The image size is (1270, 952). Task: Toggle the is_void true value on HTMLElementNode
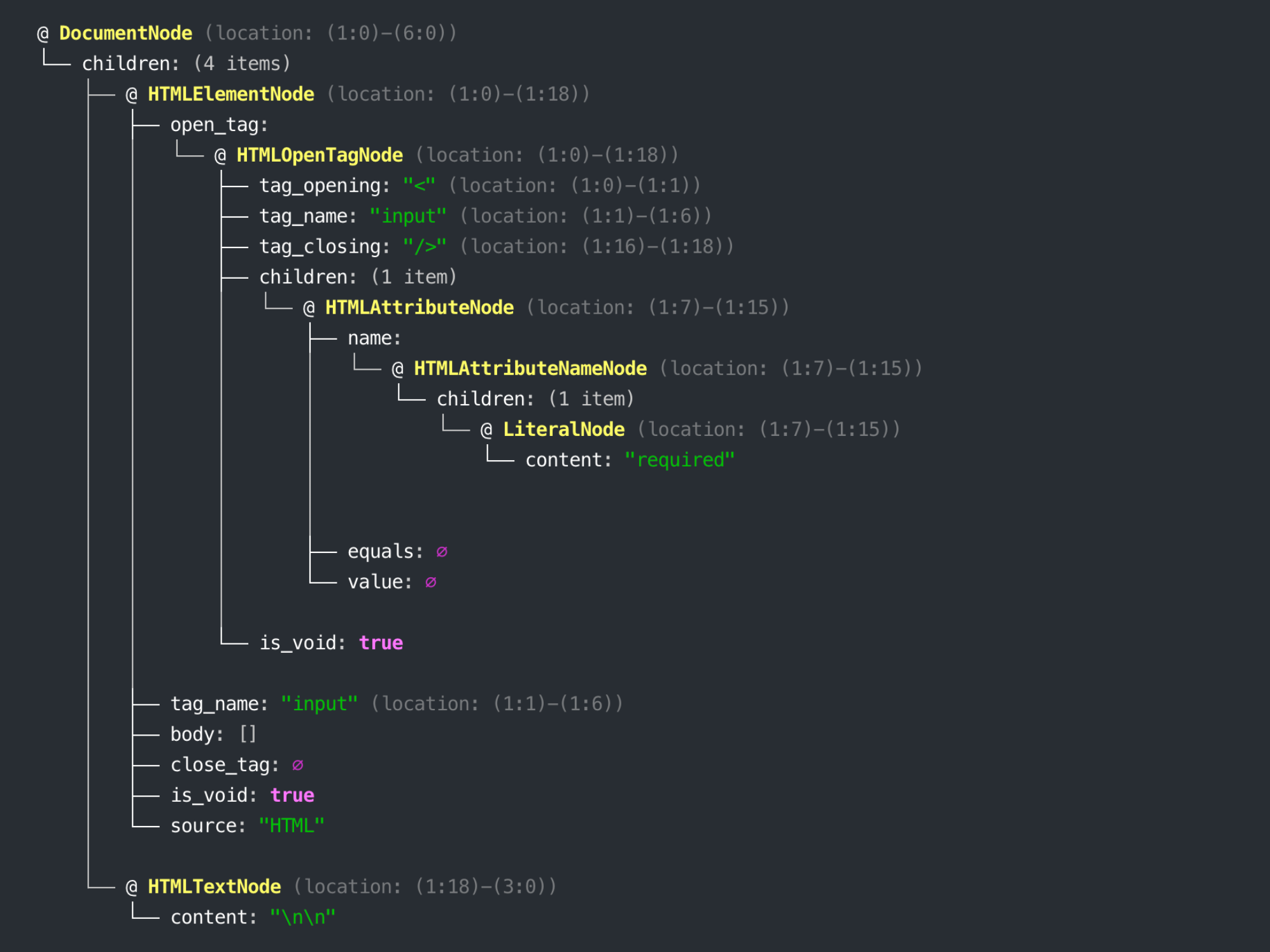coord(292,795)
